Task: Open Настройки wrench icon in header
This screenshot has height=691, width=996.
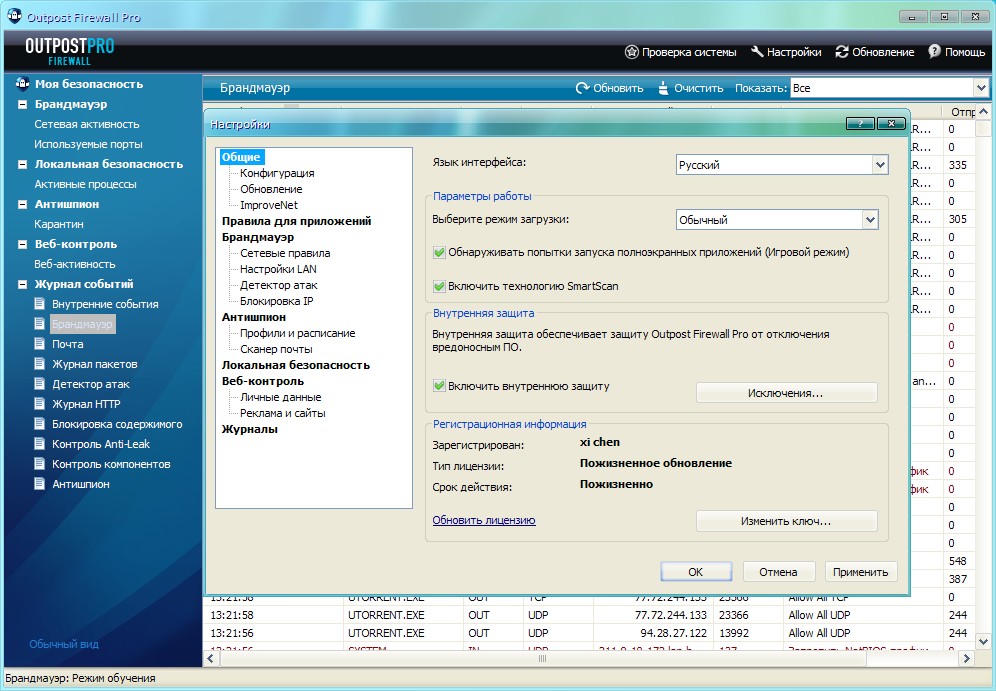Action: click(757, 51)
